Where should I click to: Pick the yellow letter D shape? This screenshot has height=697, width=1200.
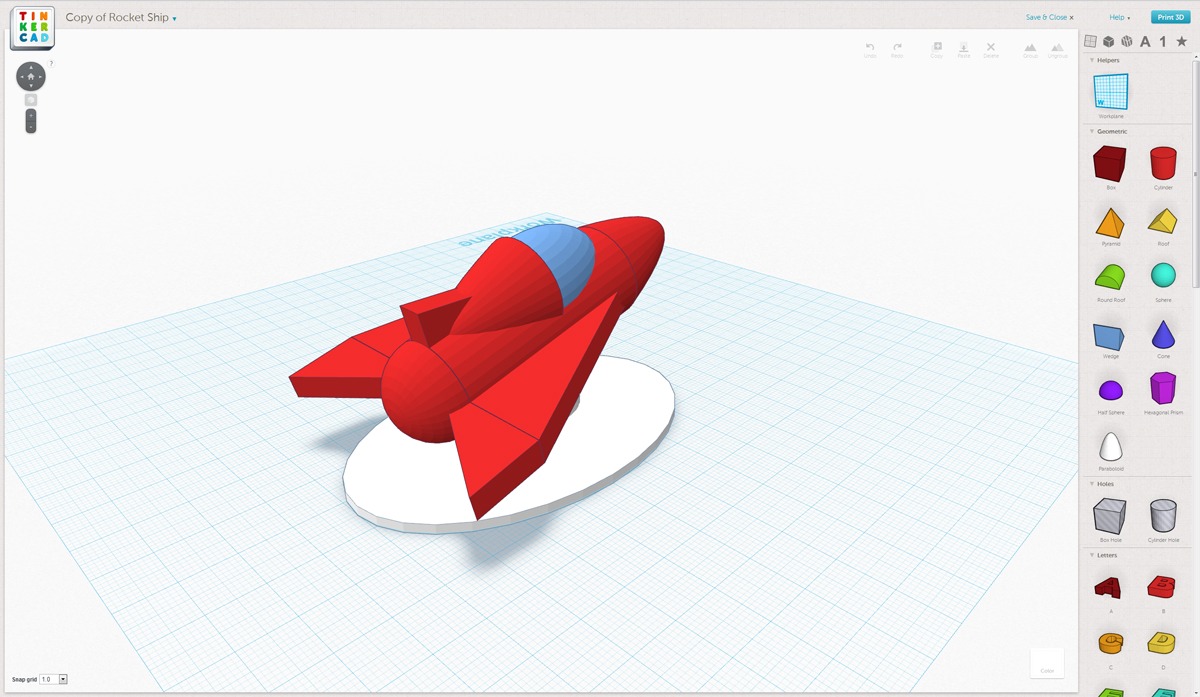tap(1162, 644)
